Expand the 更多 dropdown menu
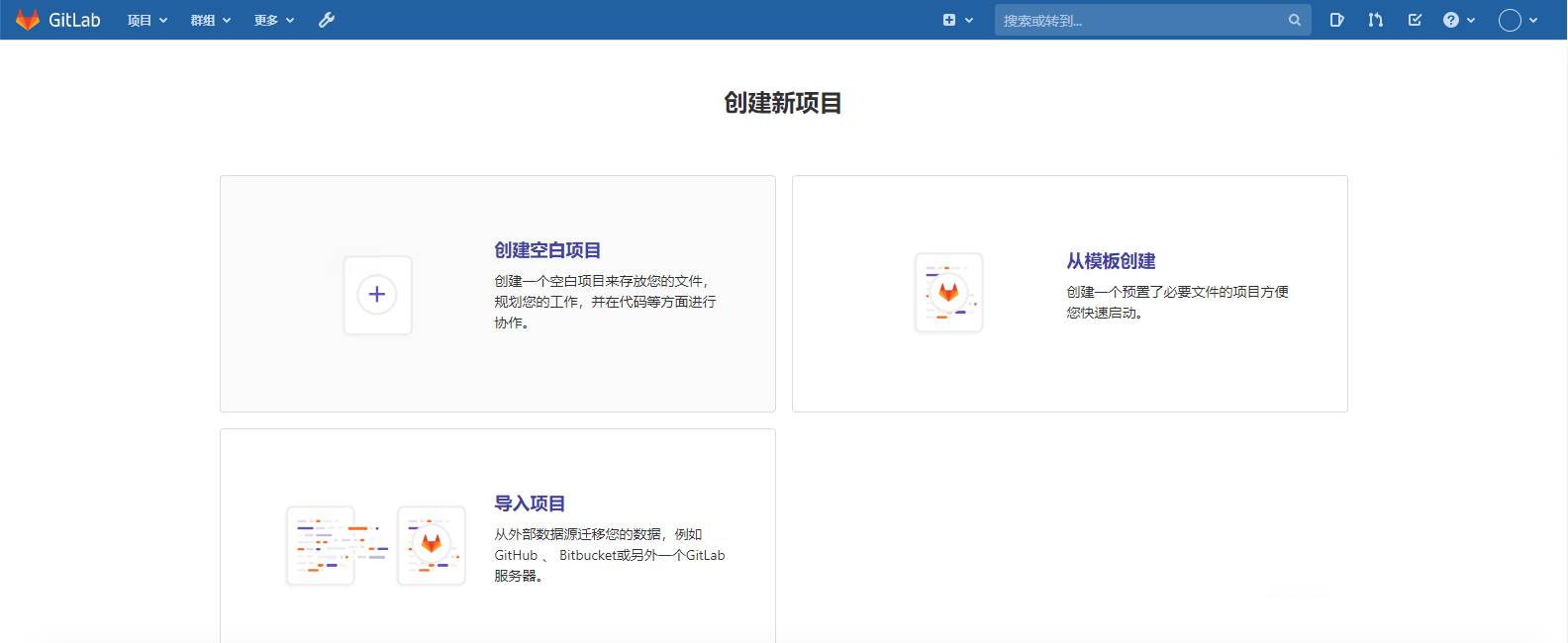Viewport: 1568px width, 643px height. pyautogui.click(x=274, y=20)
